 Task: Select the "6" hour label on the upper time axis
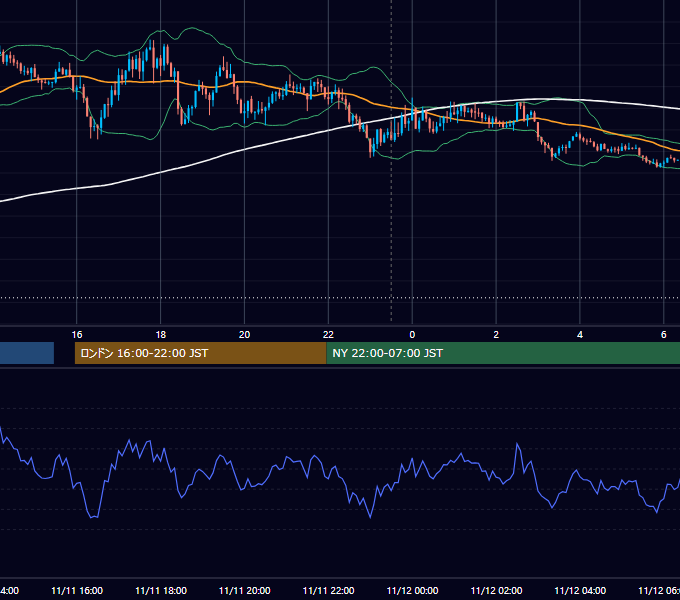[664, 335]
